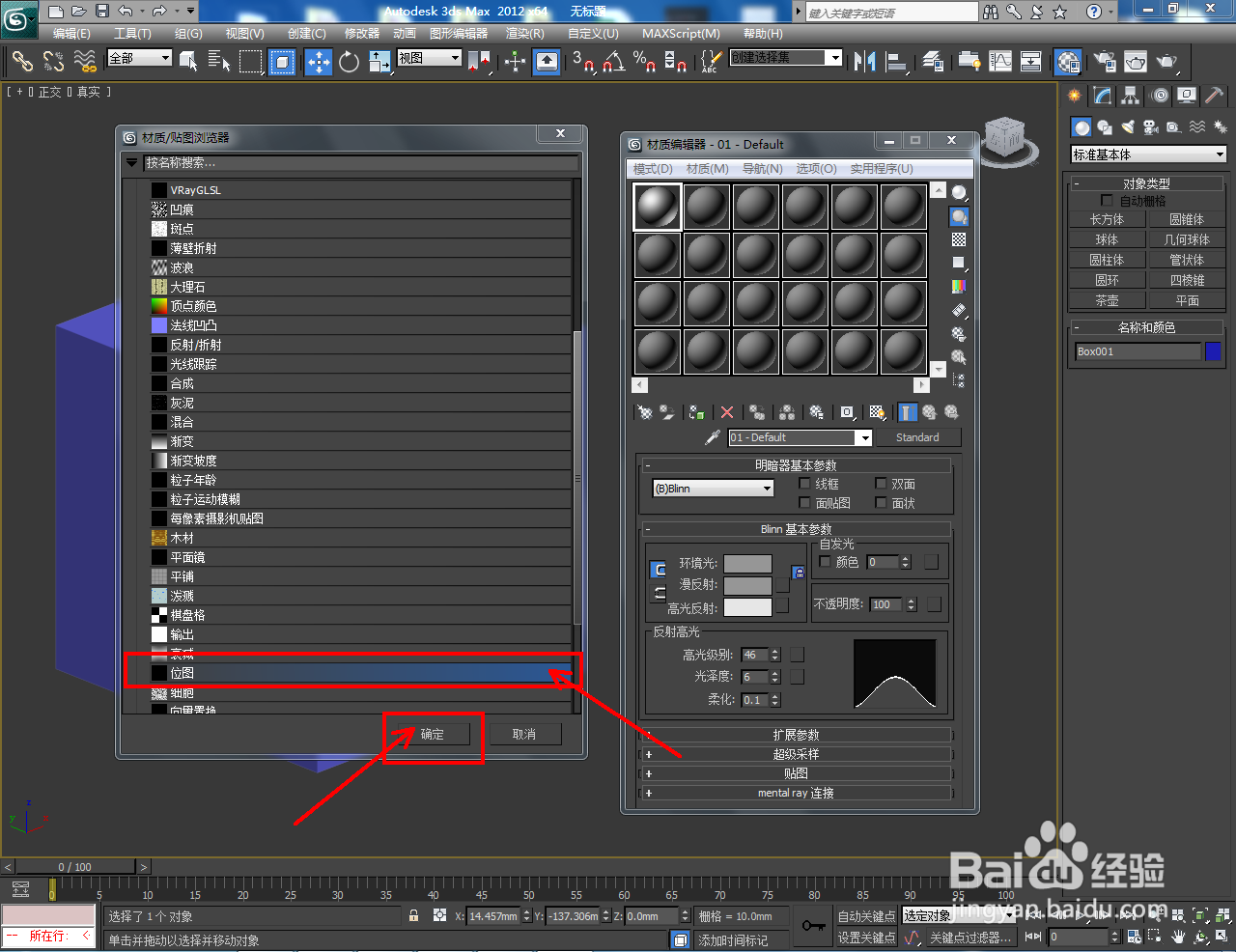Click the Mirror tool icon
The height and width of the screenshot is (952, 1236).
(x=864, y=62)
